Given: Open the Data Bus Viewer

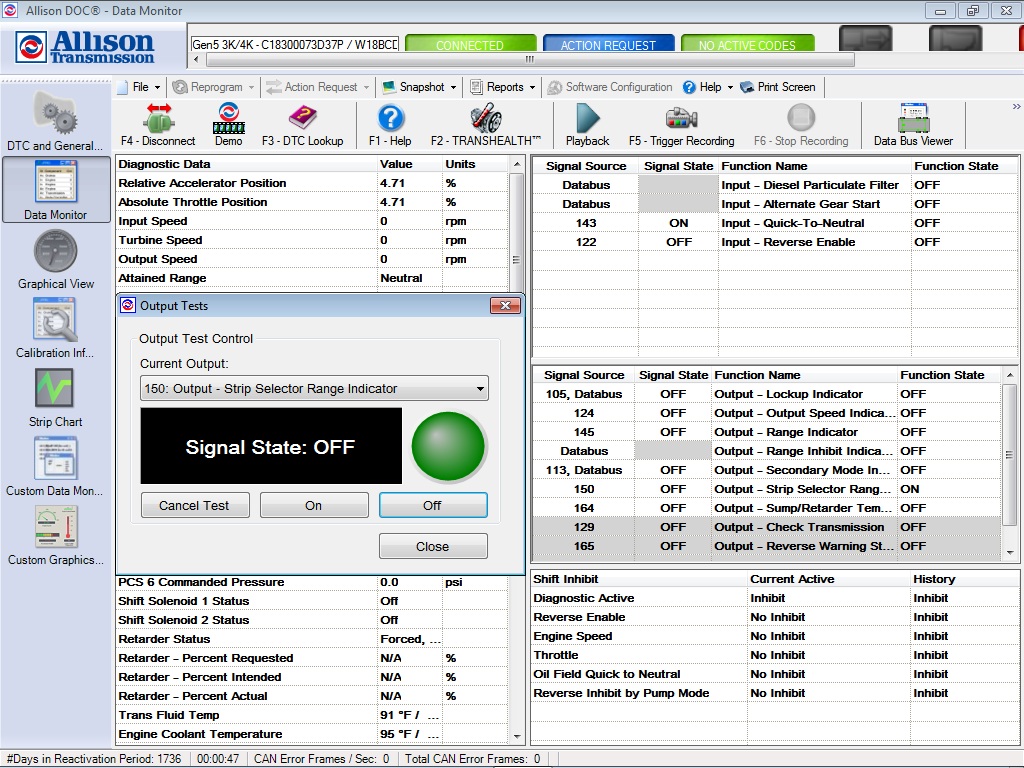Looking at the screenshot, I should [x=913, y=125].
